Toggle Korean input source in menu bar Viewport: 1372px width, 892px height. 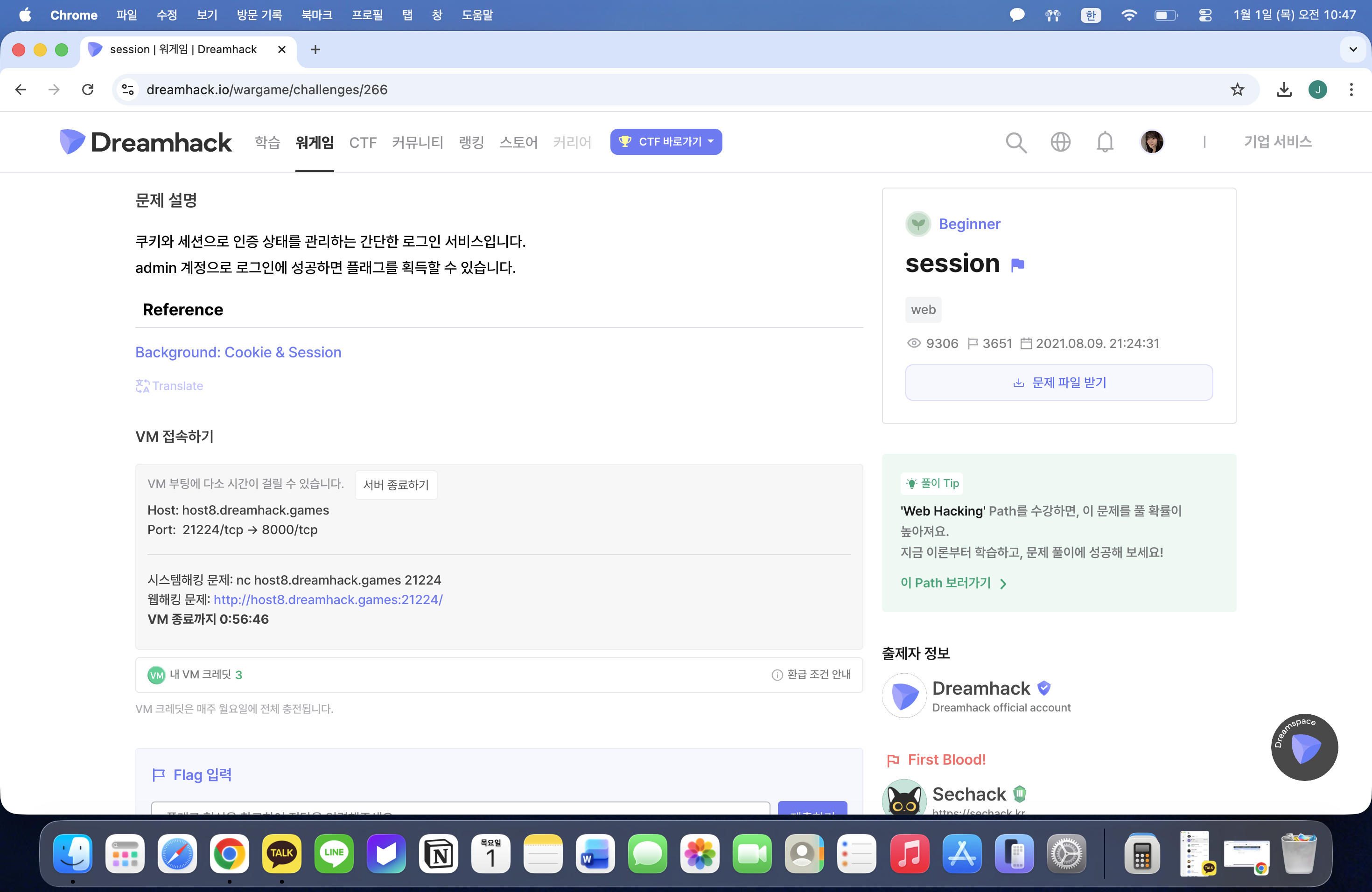coord(1091,15)
